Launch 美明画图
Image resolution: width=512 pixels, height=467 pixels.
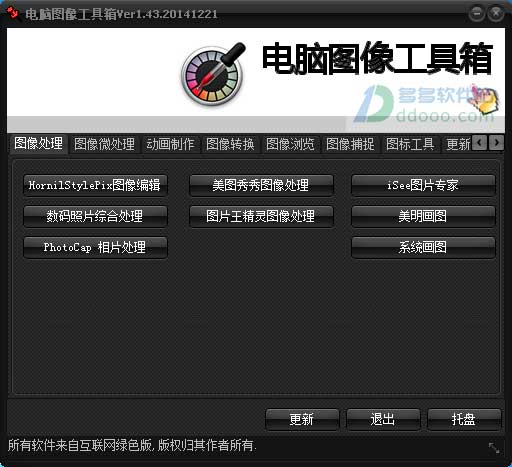(423, 216)
